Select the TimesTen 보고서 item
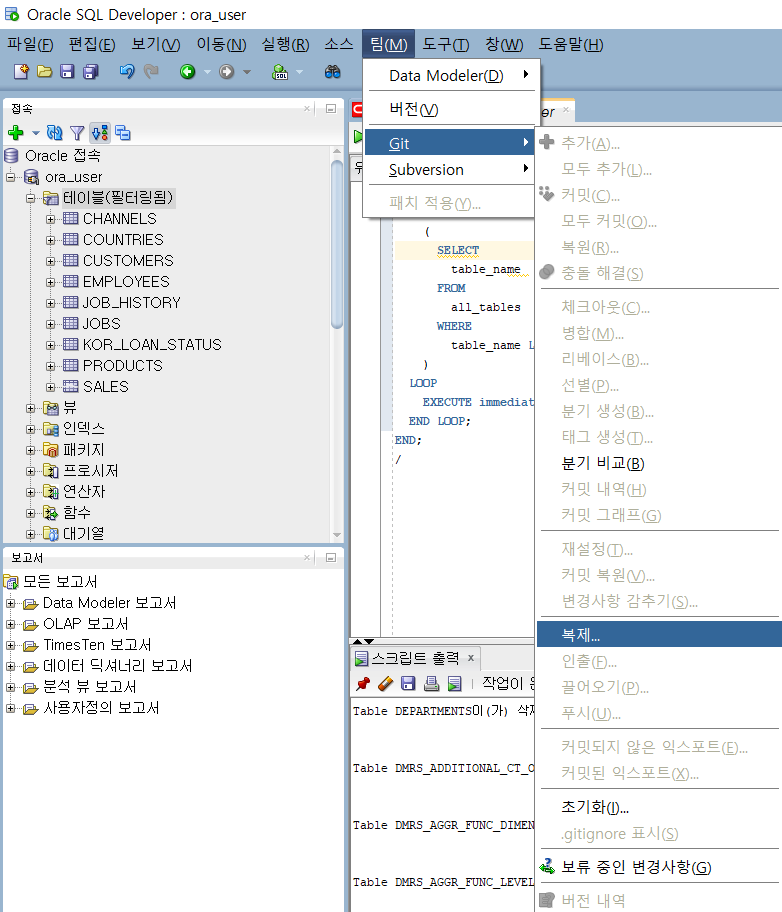The width and height of the screenshot is (782, 912). [97, 645]
